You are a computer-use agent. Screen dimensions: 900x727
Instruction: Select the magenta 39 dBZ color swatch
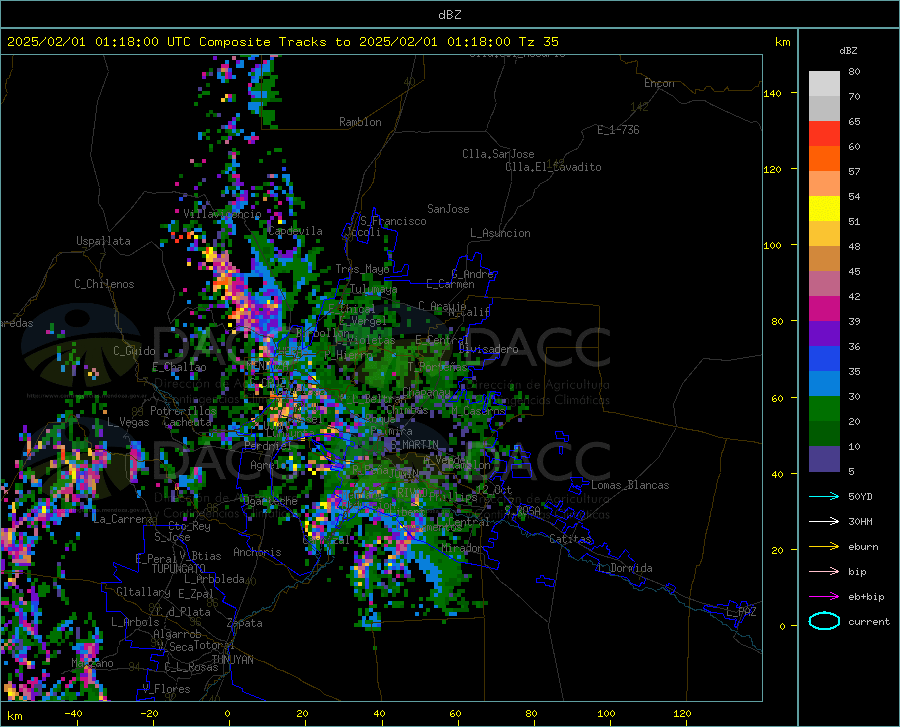tap(824, 309)
